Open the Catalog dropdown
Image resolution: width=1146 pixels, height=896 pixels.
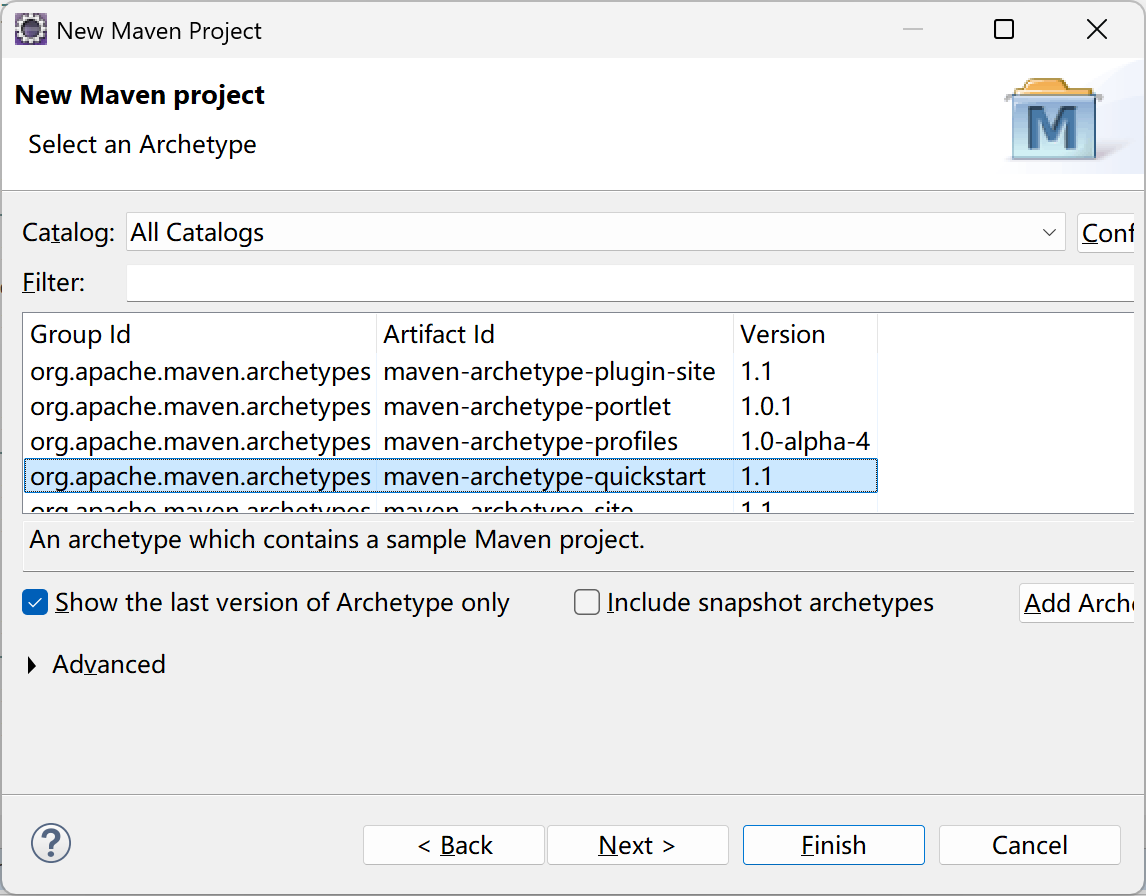pos(595,232)
